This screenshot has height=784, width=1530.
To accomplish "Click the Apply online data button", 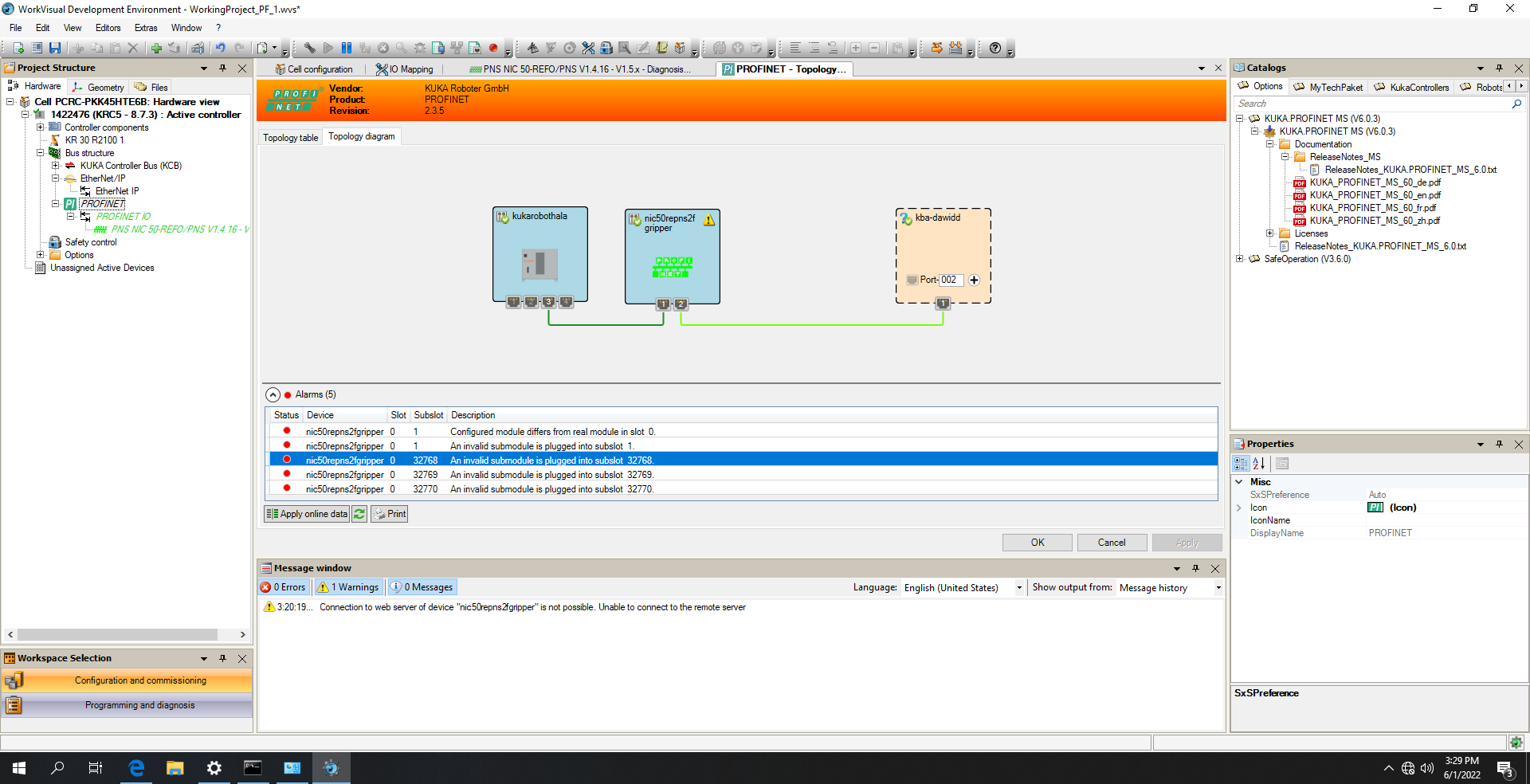I will (x=307, y=515).
